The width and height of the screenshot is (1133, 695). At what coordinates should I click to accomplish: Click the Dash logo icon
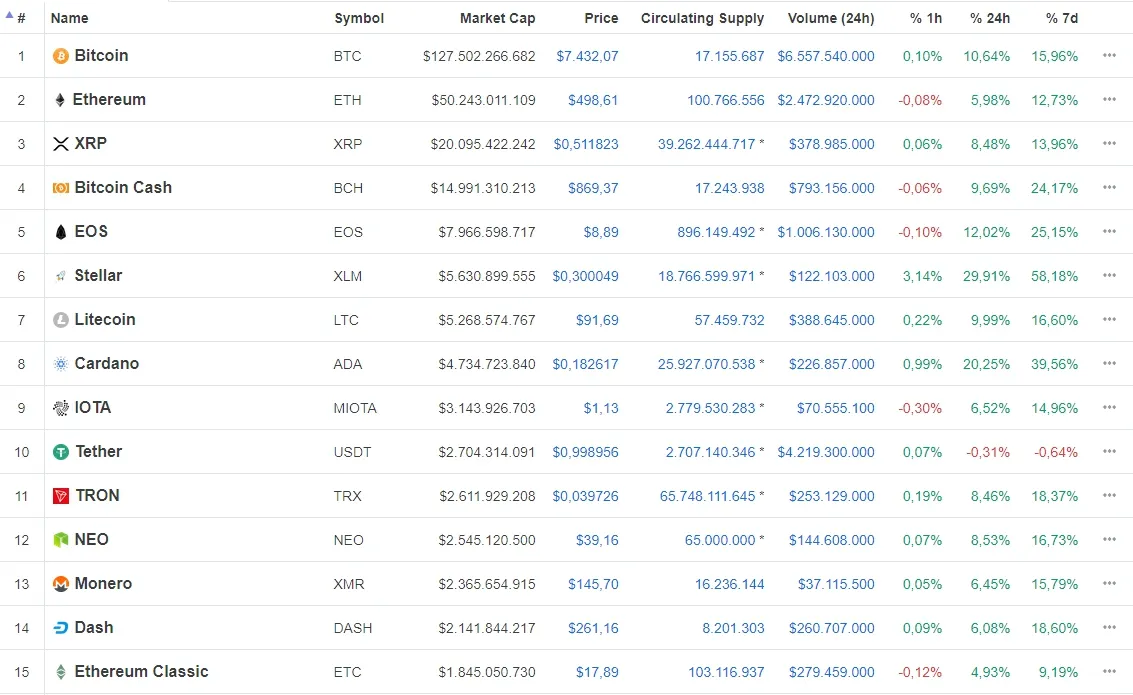(61, 628)
